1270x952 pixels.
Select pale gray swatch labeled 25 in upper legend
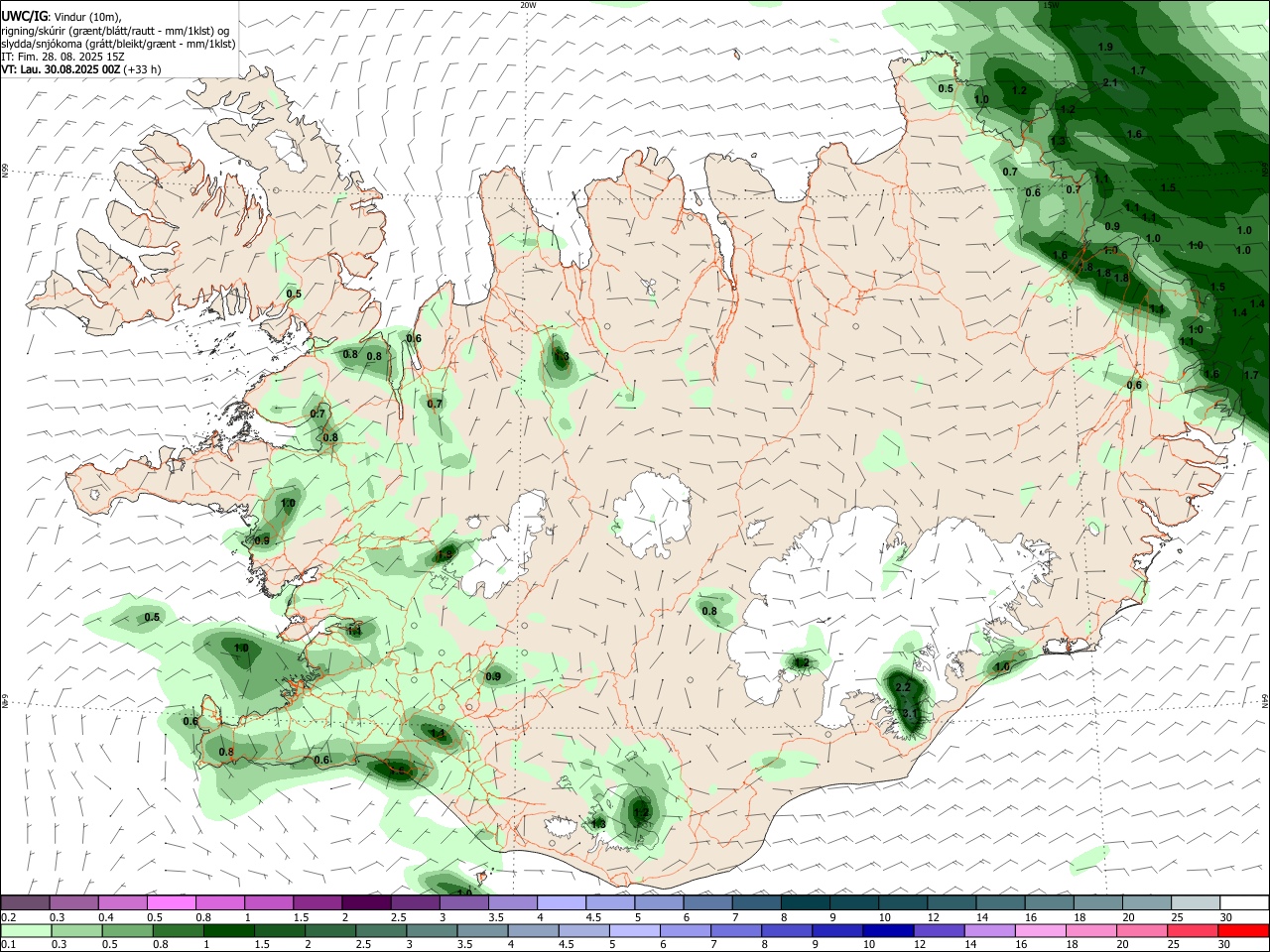pyautogui.click(x=1195, y=902)
